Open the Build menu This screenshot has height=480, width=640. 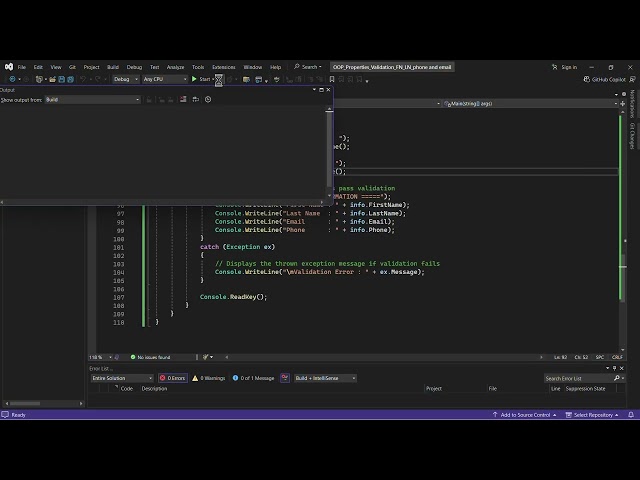(113, 67)
